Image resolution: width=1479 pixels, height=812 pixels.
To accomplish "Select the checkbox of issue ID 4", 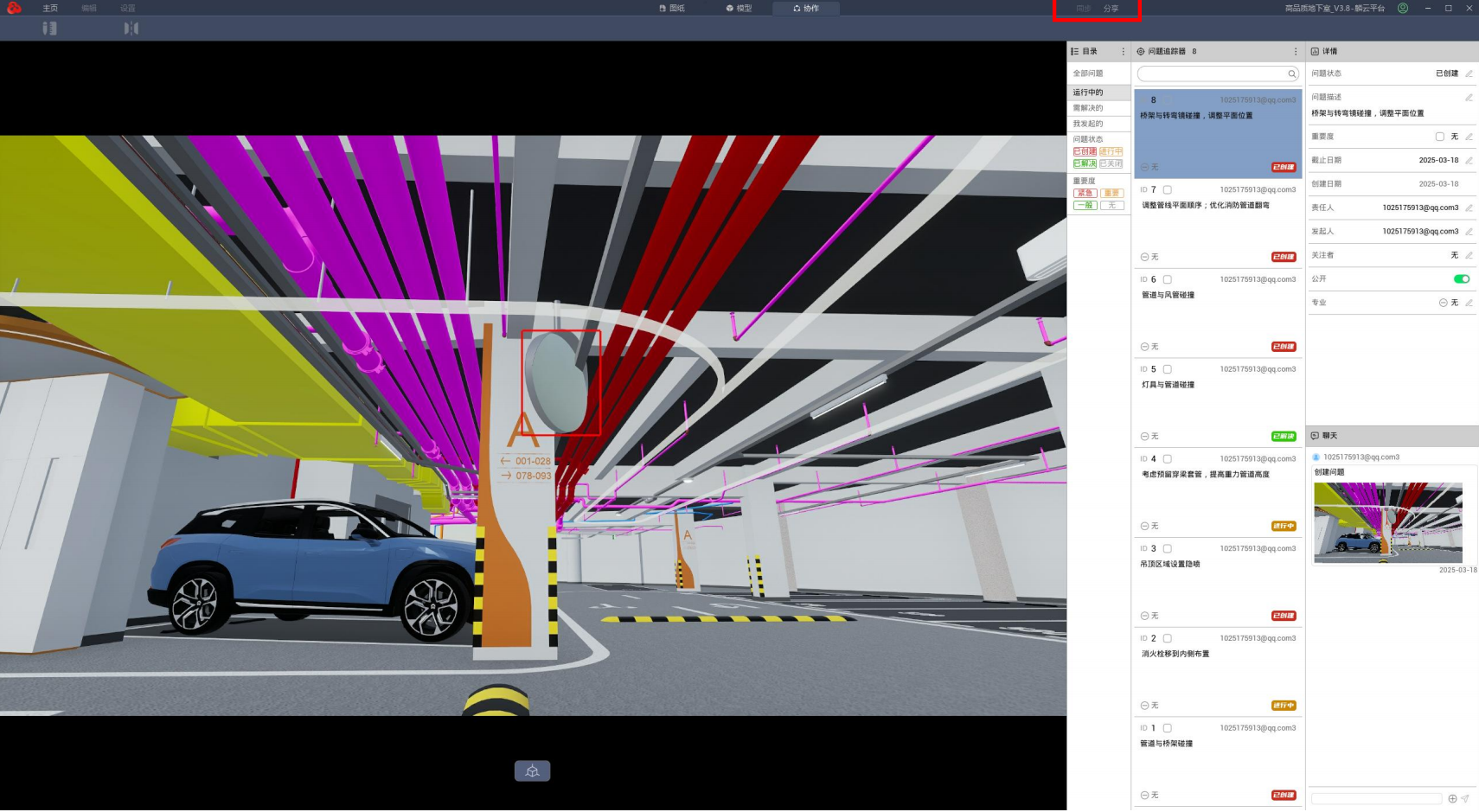I will tap(1167, 459).
